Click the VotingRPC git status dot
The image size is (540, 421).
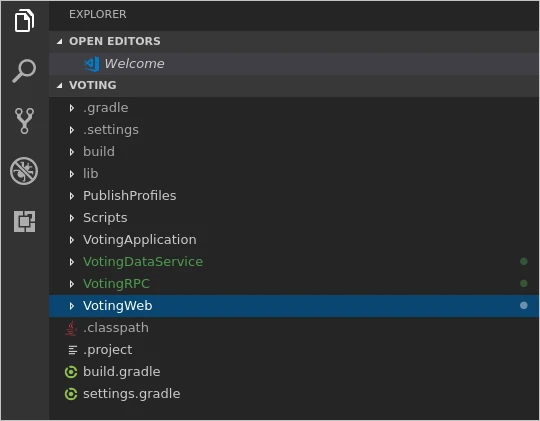pos(523,284)
